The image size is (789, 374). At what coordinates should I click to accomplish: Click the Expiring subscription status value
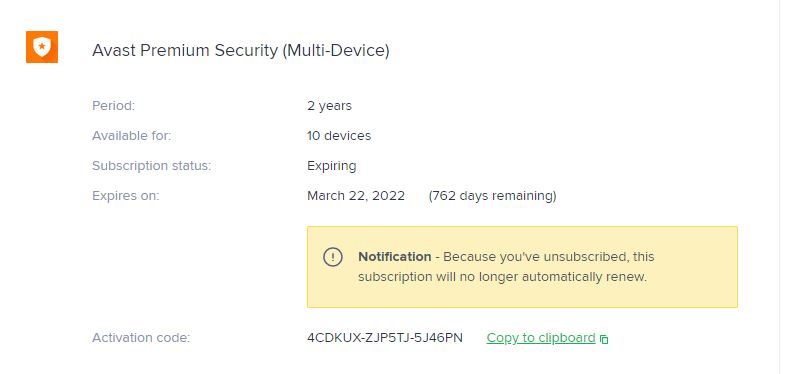(x=332, y=166)
